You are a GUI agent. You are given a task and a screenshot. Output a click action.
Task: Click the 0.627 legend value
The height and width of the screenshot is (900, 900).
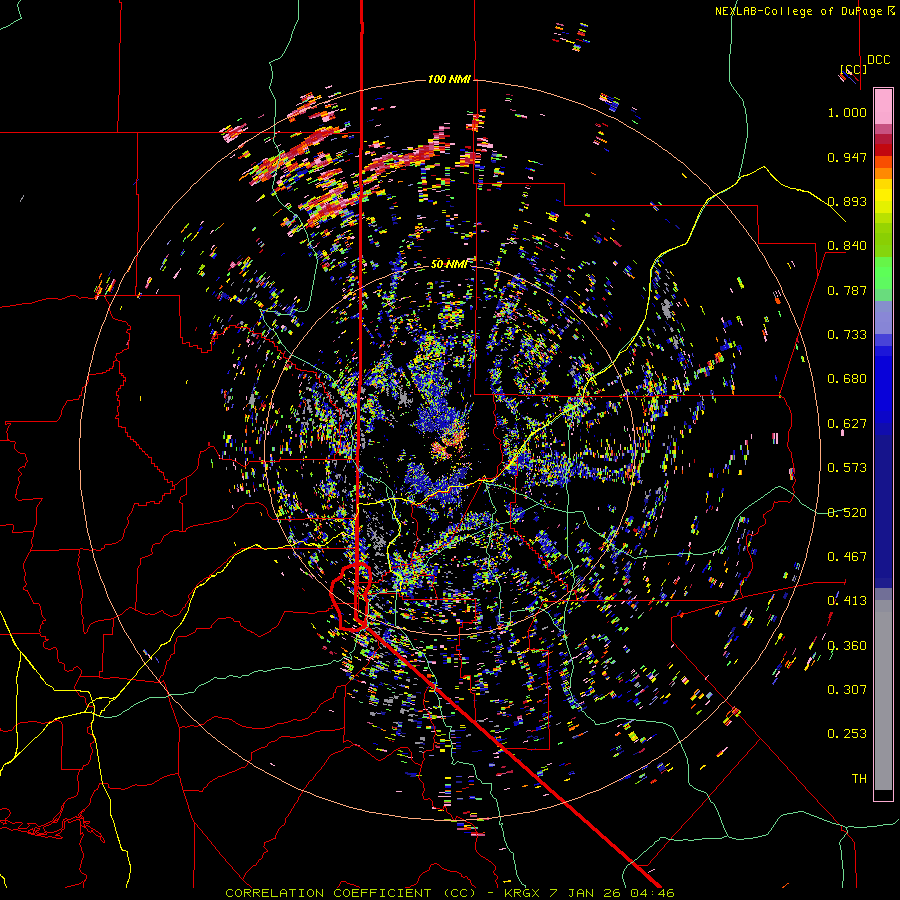click(x=847, y=424)
